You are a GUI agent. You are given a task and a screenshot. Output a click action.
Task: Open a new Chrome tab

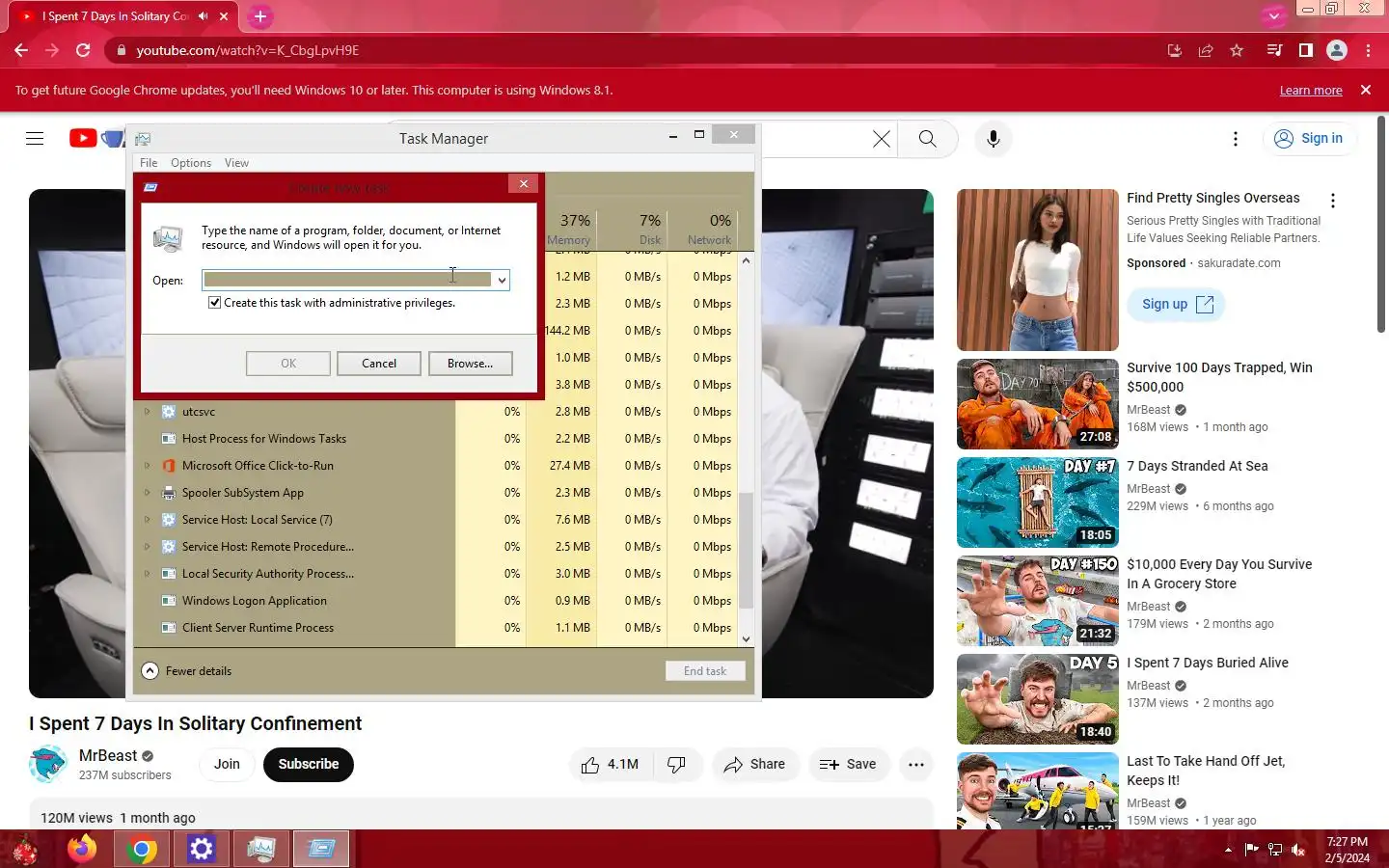click(x=259, y=16)
